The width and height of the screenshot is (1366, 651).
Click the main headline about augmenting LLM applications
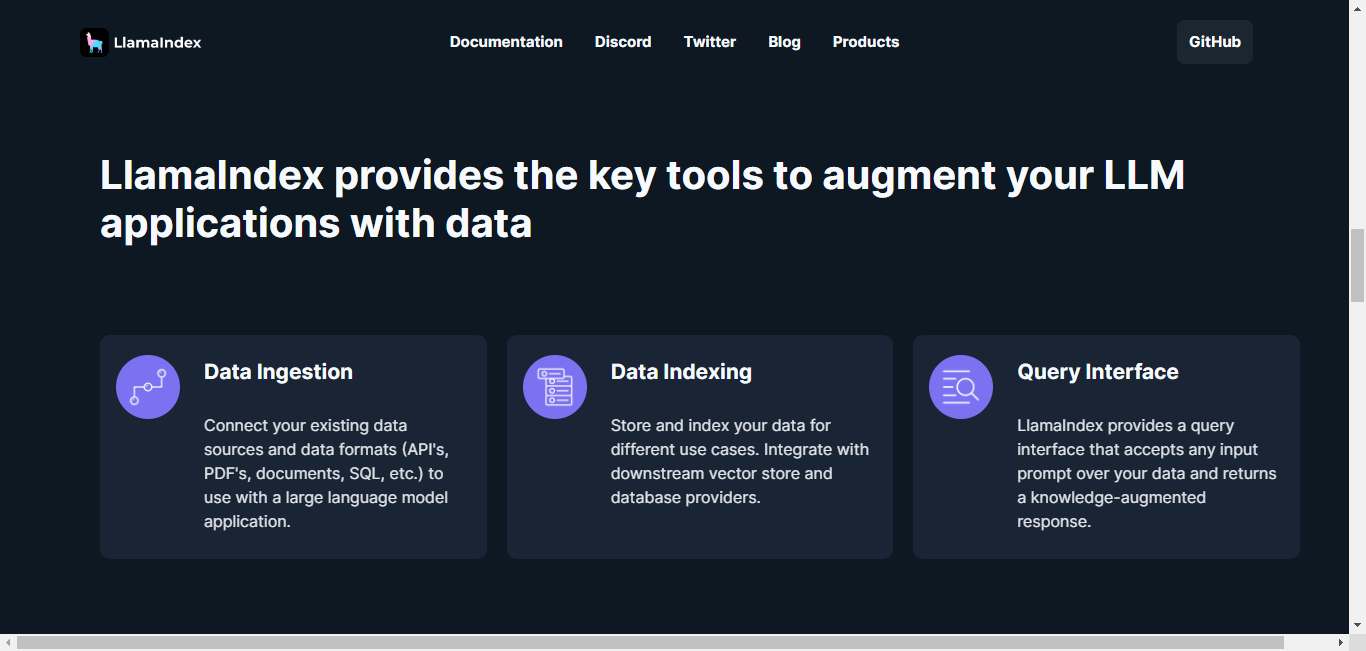(642, 199)
